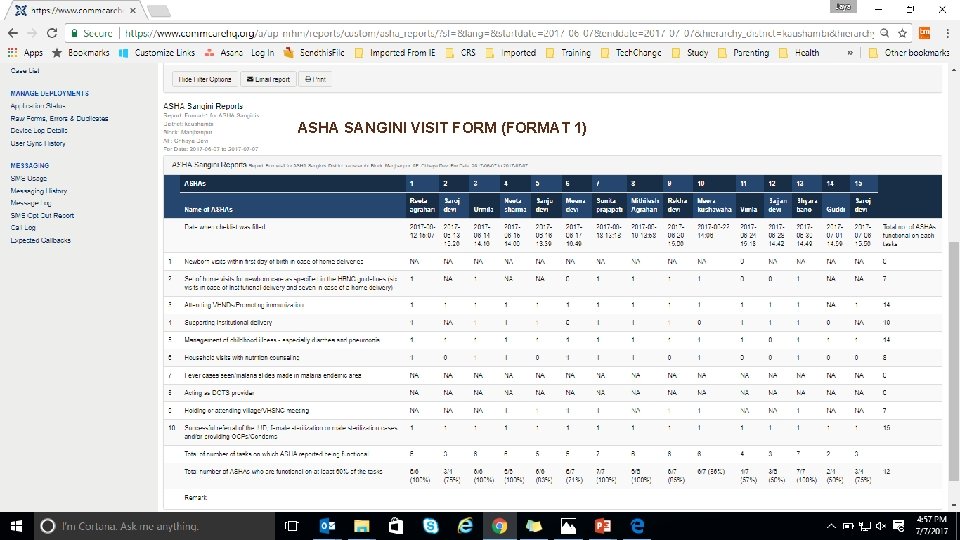Open Microsoft Edge from the taskbar
Viewport: 960px width, 540px height.
[x=637, y=526]
